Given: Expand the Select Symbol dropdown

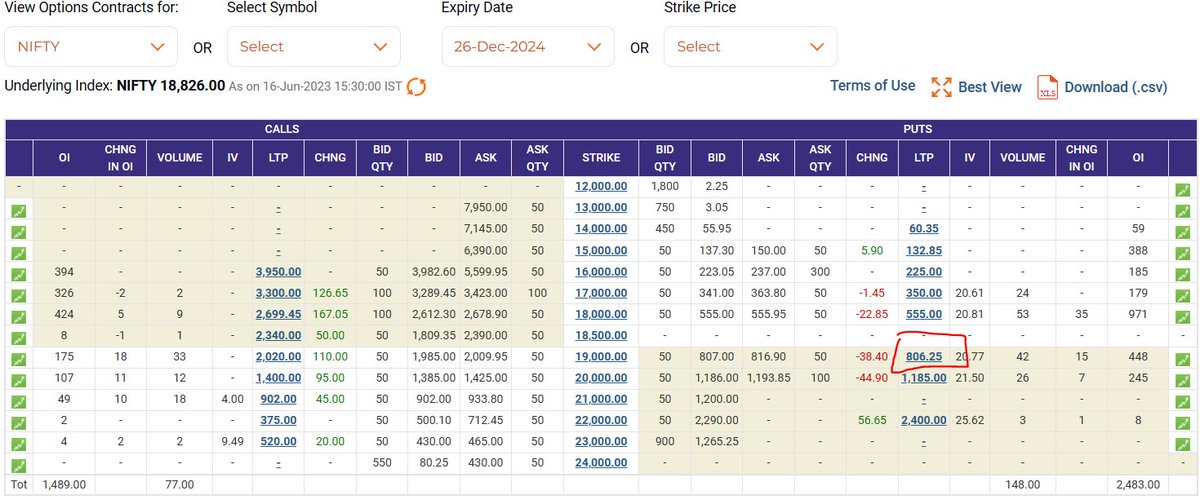Looking at the screenshot, I should click(x=314, y=47).
